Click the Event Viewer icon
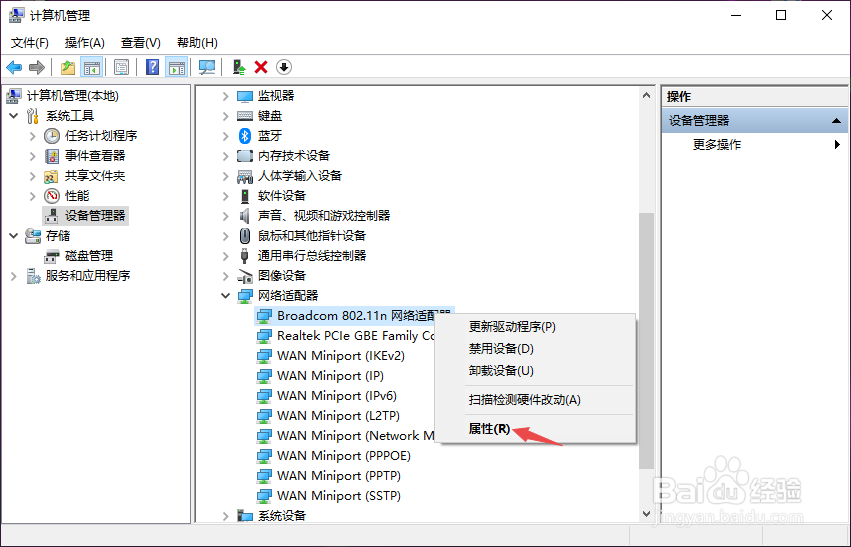 pos(52,156)
